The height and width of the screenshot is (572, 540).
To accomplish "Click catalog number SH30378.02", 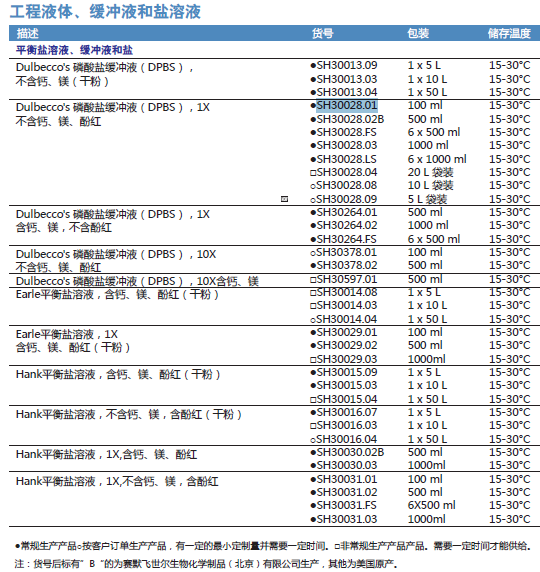I will point(347,265).
